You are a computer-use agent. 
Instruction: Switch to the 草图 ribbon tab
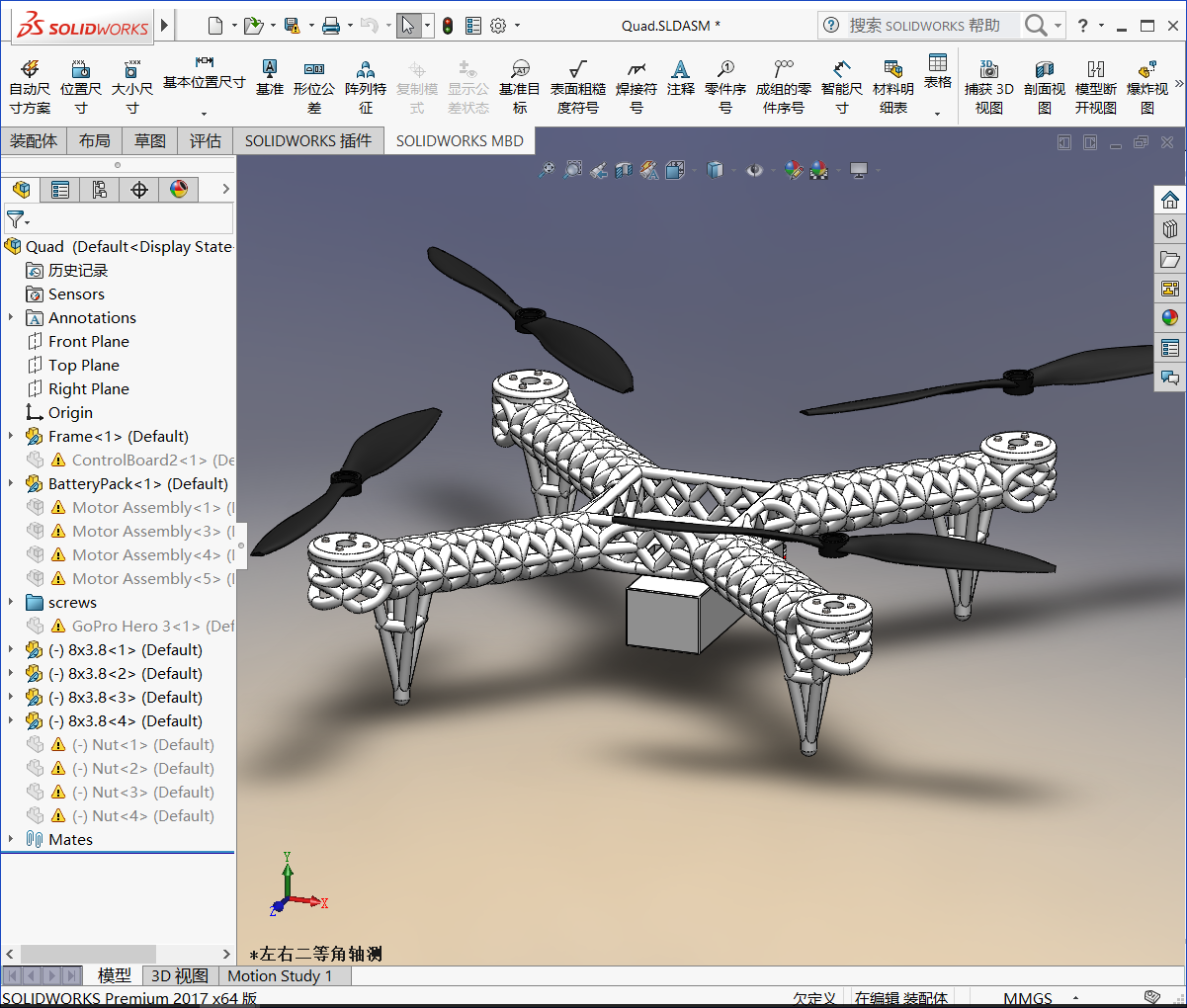[x=150, y=141]
